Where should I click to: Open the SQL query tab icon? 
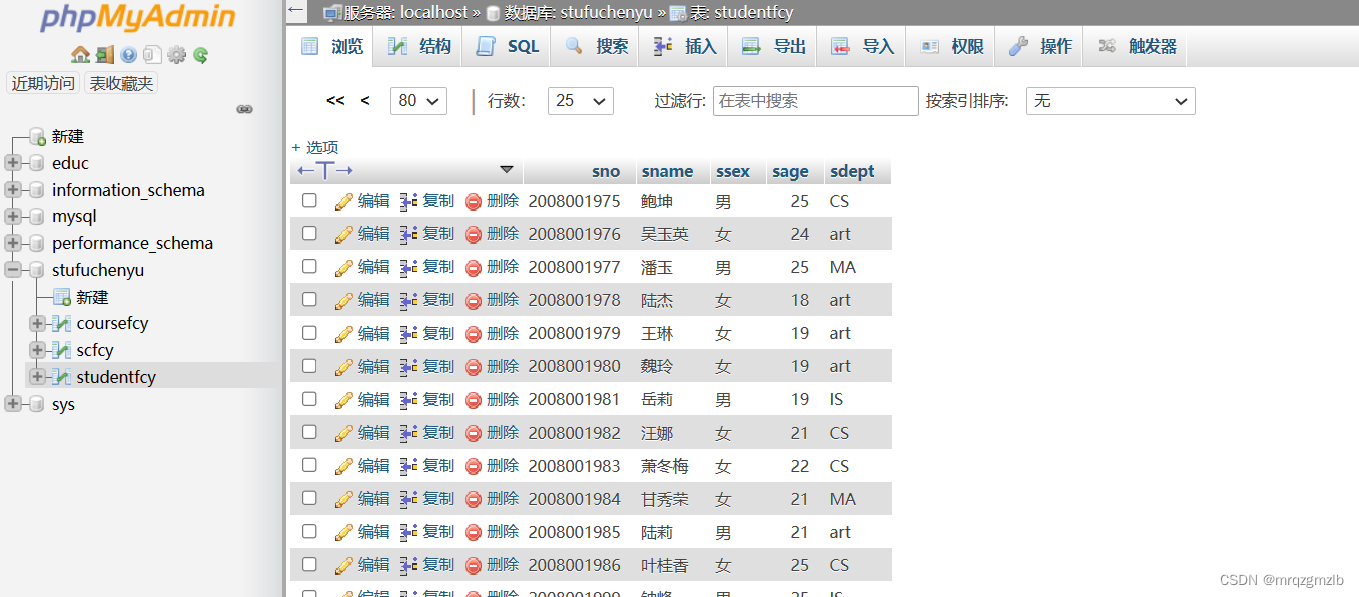click(505, 45)
